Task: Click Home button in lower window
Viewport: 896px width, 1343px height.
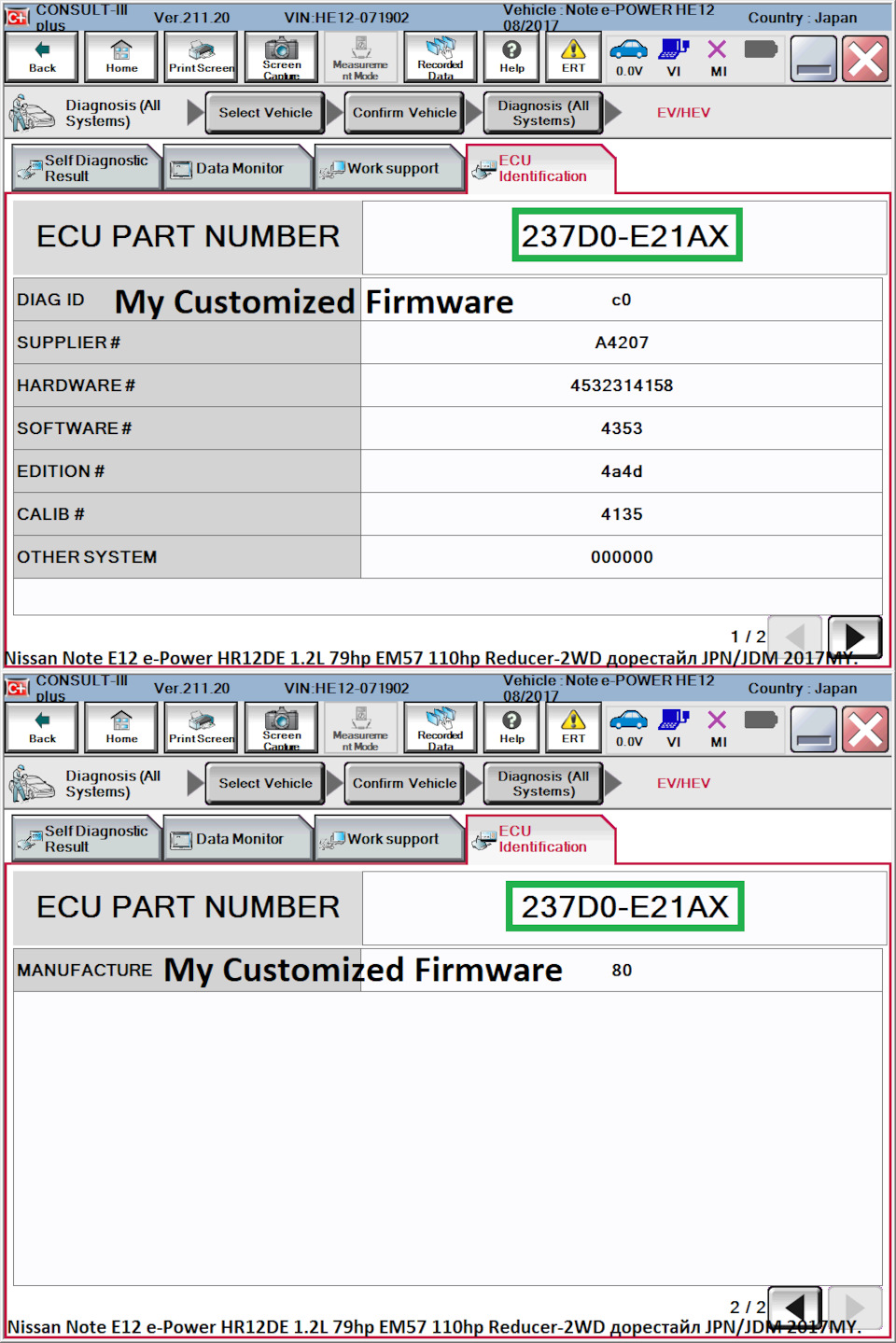Action: (121, 728)
